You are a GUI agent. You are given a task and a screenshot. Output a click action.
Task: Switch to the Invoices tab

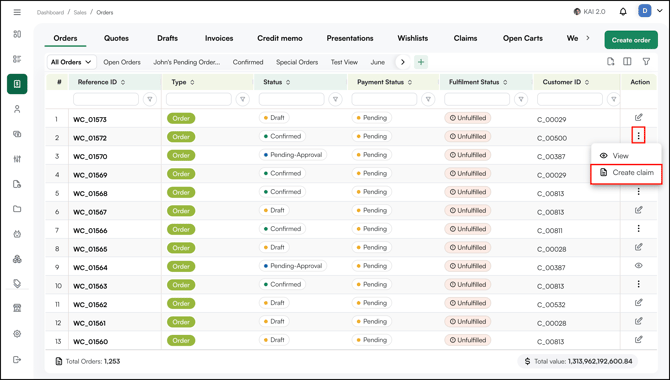(x=219, y=38)
